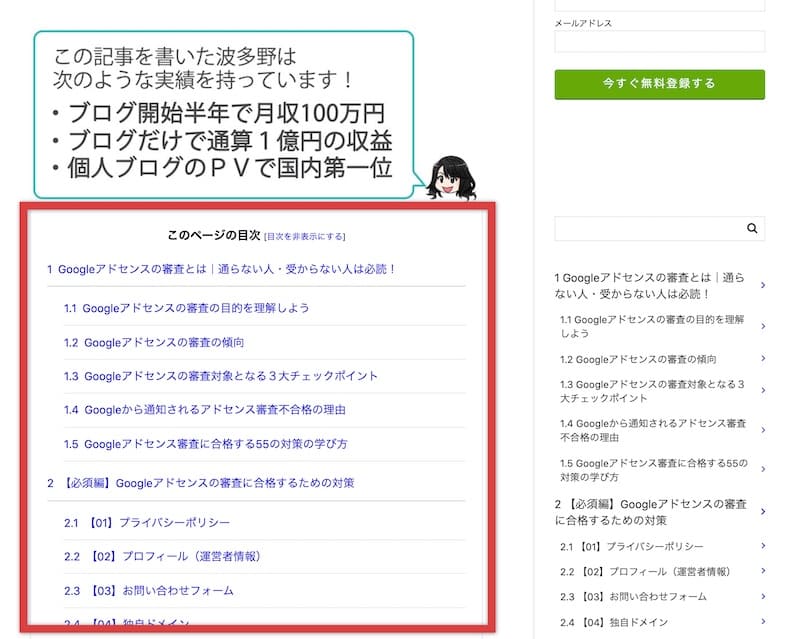
Task: Click chevron beside sidebar section 2 【必須編】
Action: click(762, 512)
